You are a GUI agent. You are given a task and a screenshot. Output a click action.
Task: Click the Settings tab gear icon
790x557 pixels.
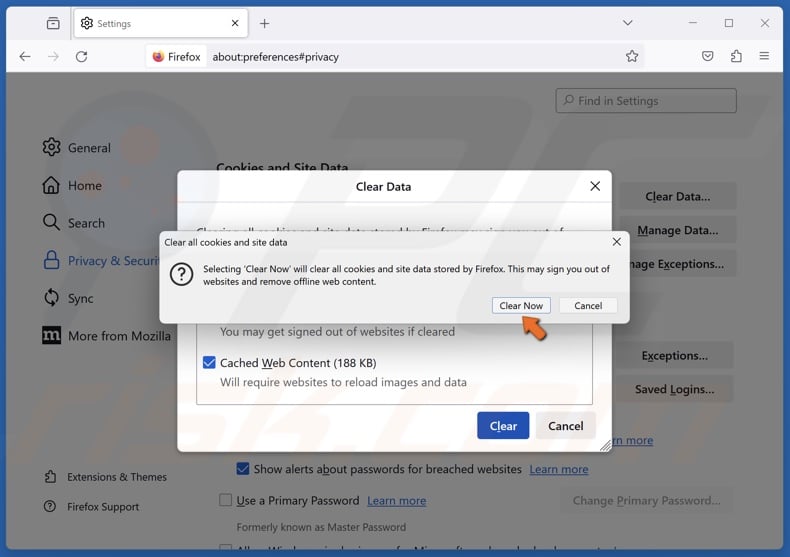point(87,23)
